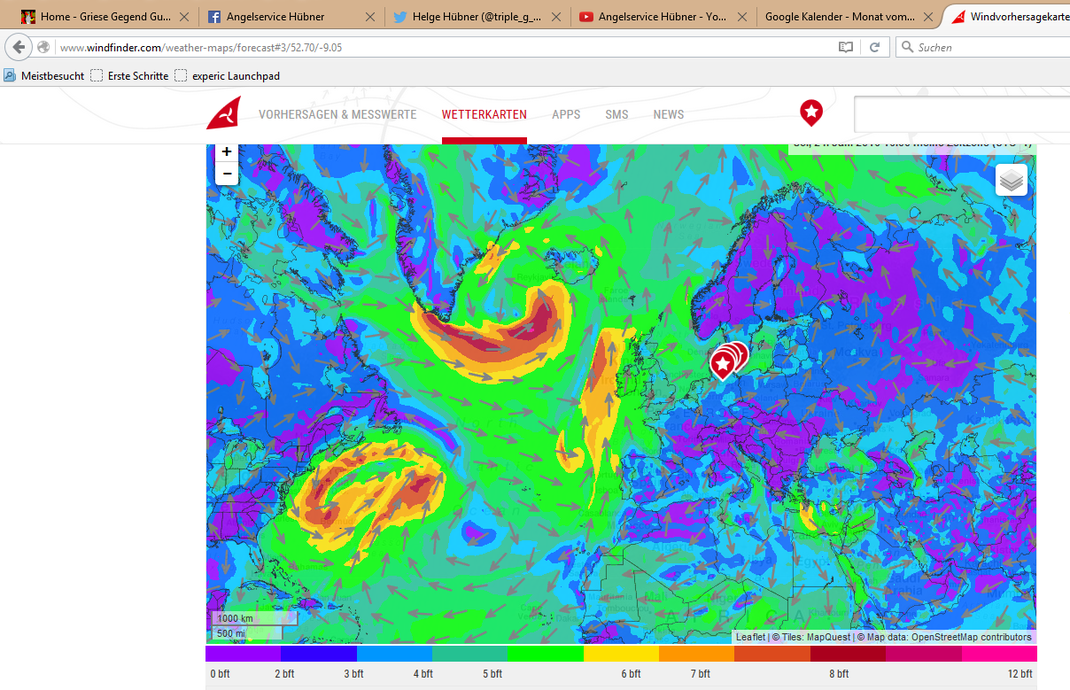Click the Leaflet attribution link
The height and width of the screenshot is (690, 1070).
[750, 637]
